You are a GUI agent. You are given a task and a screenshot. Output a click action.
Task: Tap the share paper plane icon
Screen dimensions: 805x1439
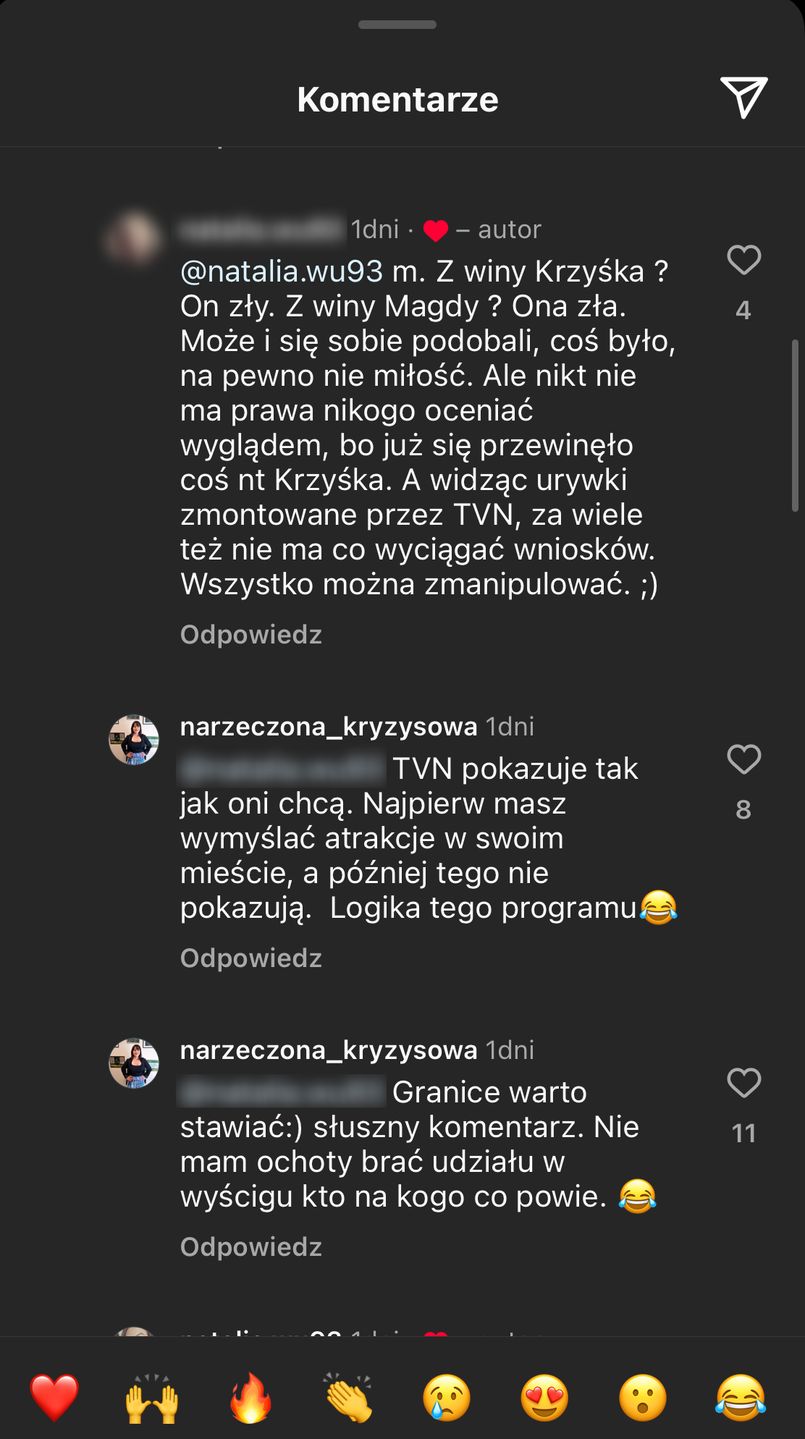point(743,98)
